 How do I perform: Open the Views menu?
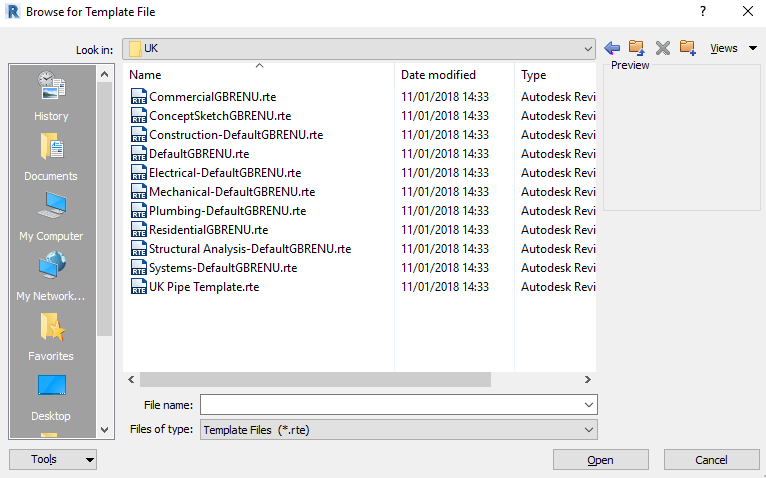click(733, 48)
